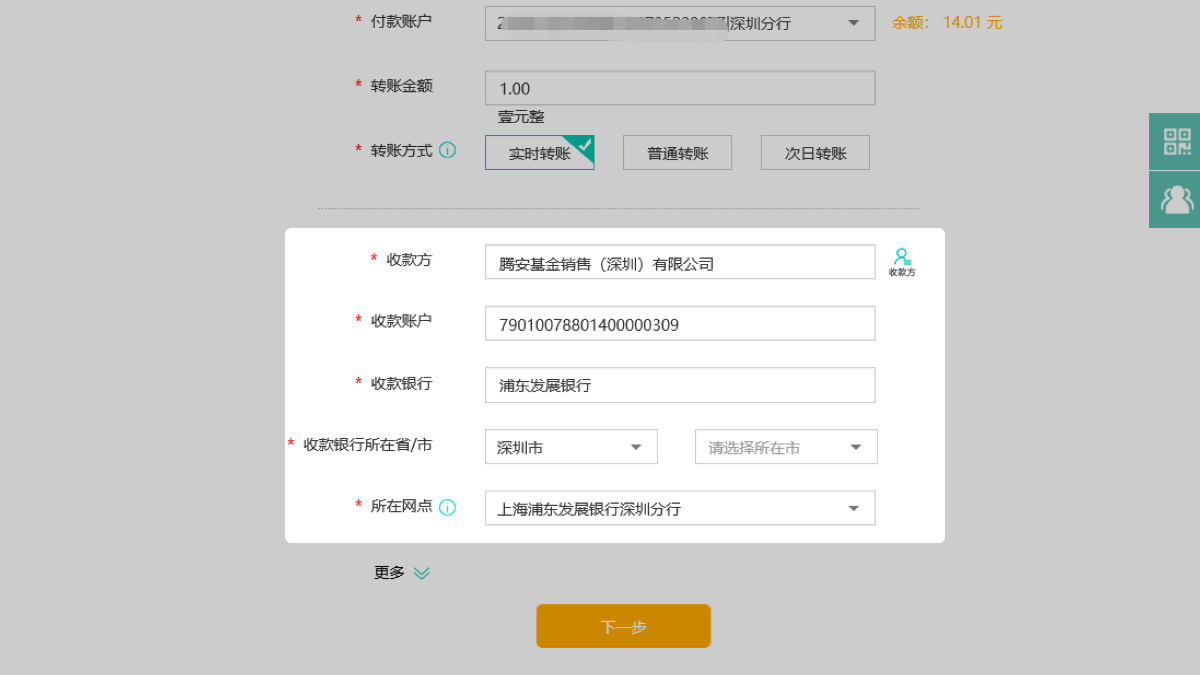Select 实时转账 transfer method

[539, 153]
